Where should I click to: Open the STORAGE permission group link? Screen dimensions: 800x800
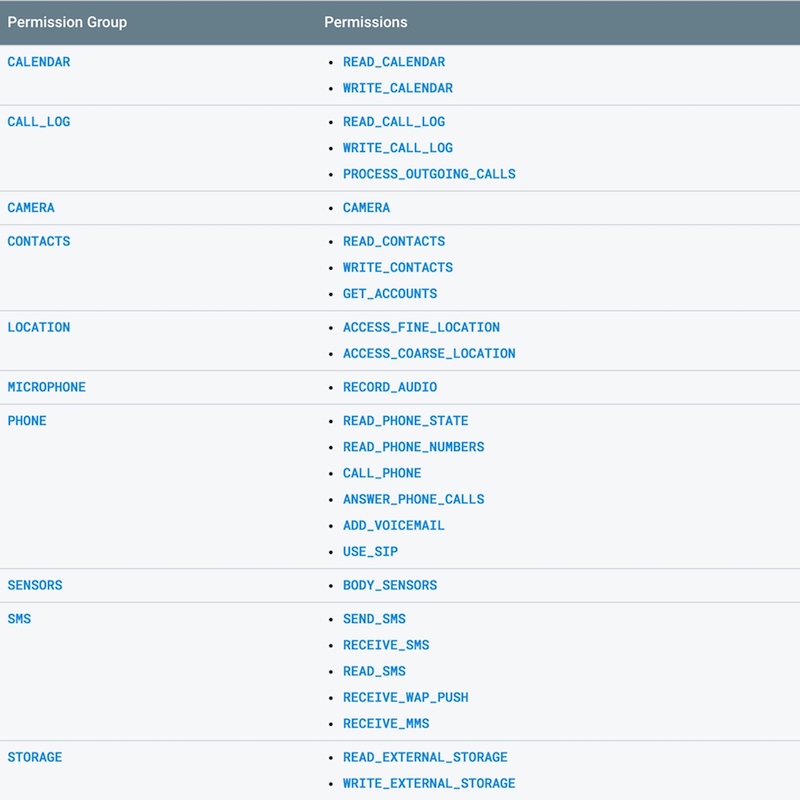pyautogui.click(x=35, y=757)
